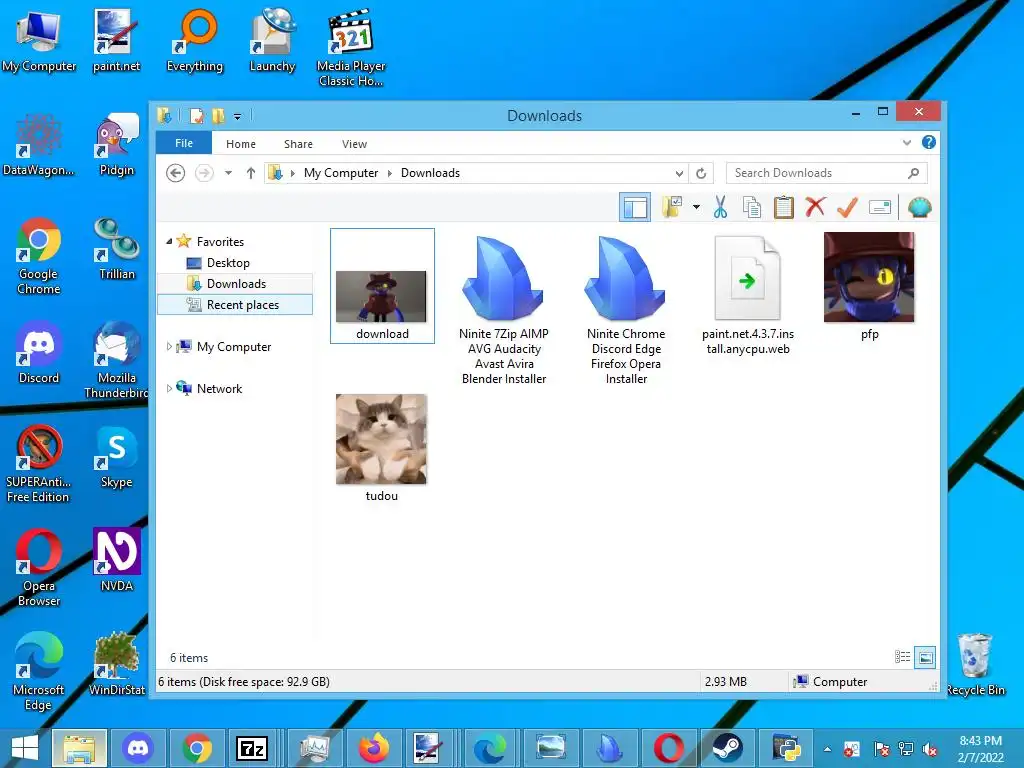Viewport: 1024px width, 768px height.
Task: Open the recent locations dropdown arrow
Action: tap(228, 173)
